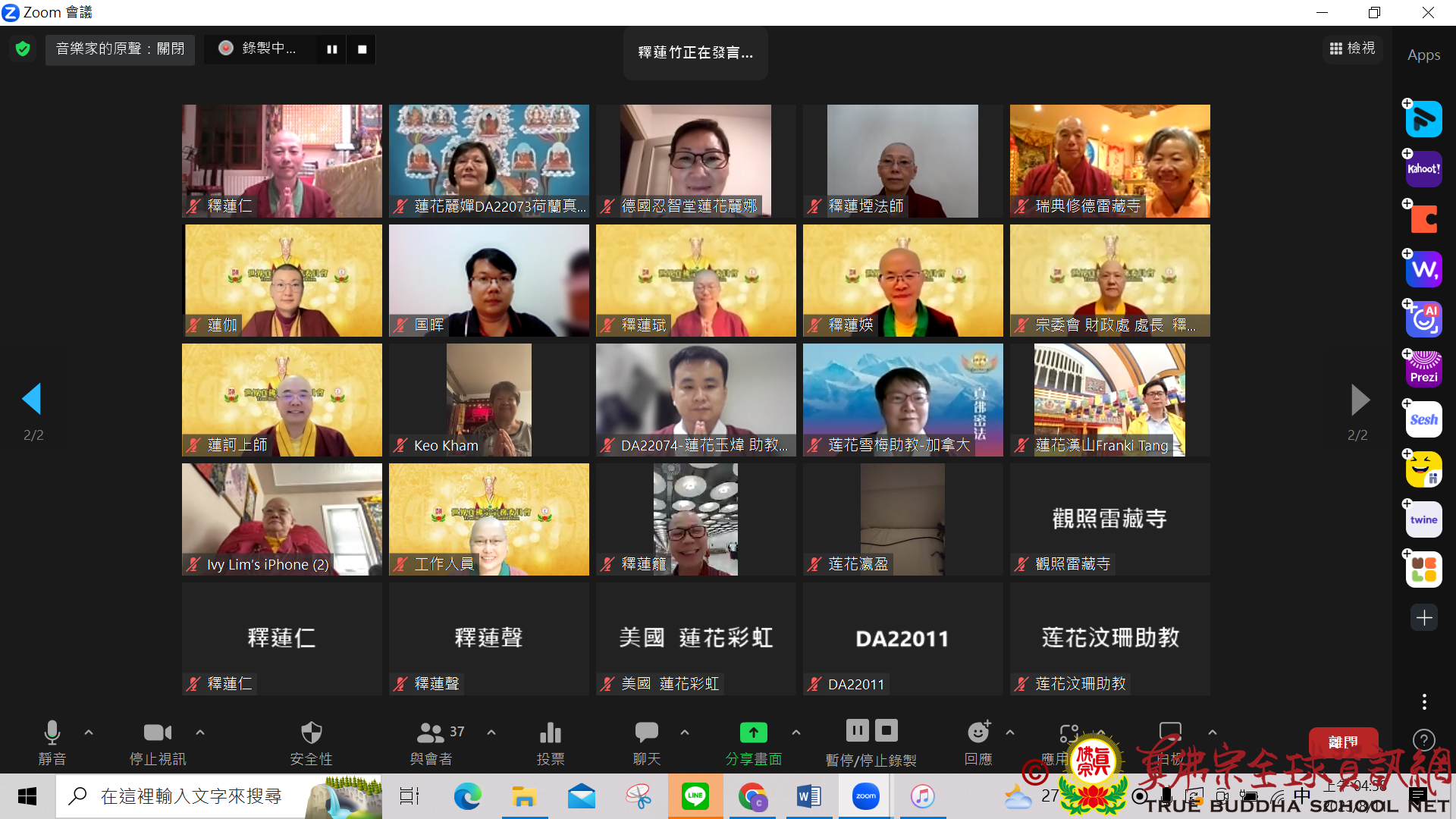1456x819 pixels.
Task: Expand share screen options arrow
Action: [795, 733]
